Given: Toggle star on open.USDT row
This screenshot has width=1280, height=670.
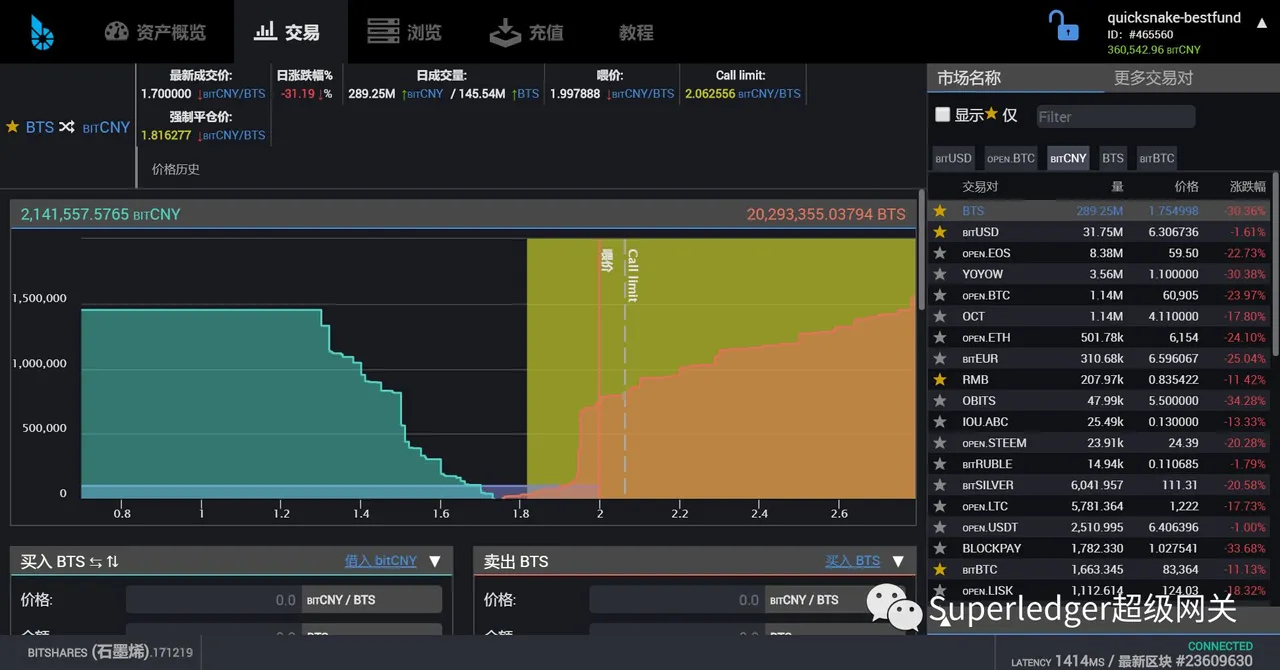Looking at the screenshot, I should [x=940, y=526].
